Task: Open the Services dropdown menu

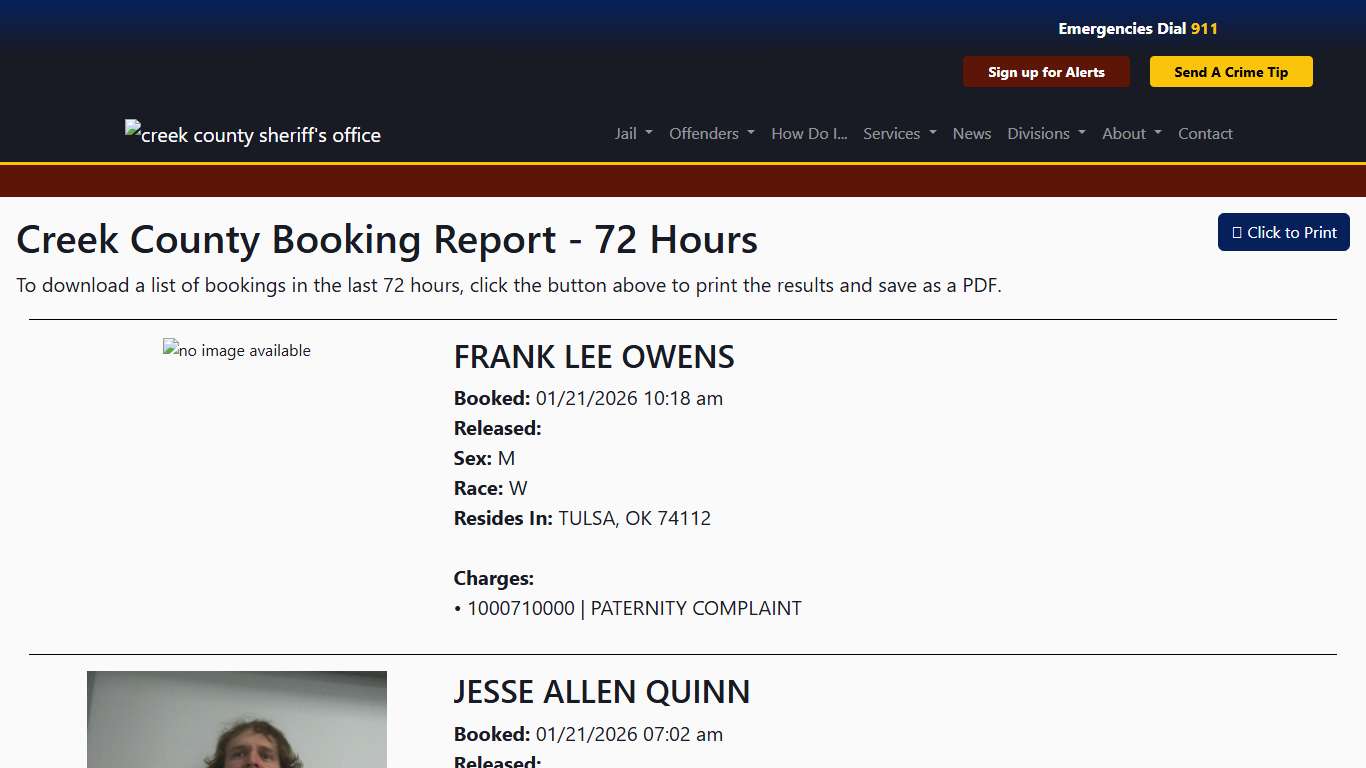Action: [x=898, y=133]
